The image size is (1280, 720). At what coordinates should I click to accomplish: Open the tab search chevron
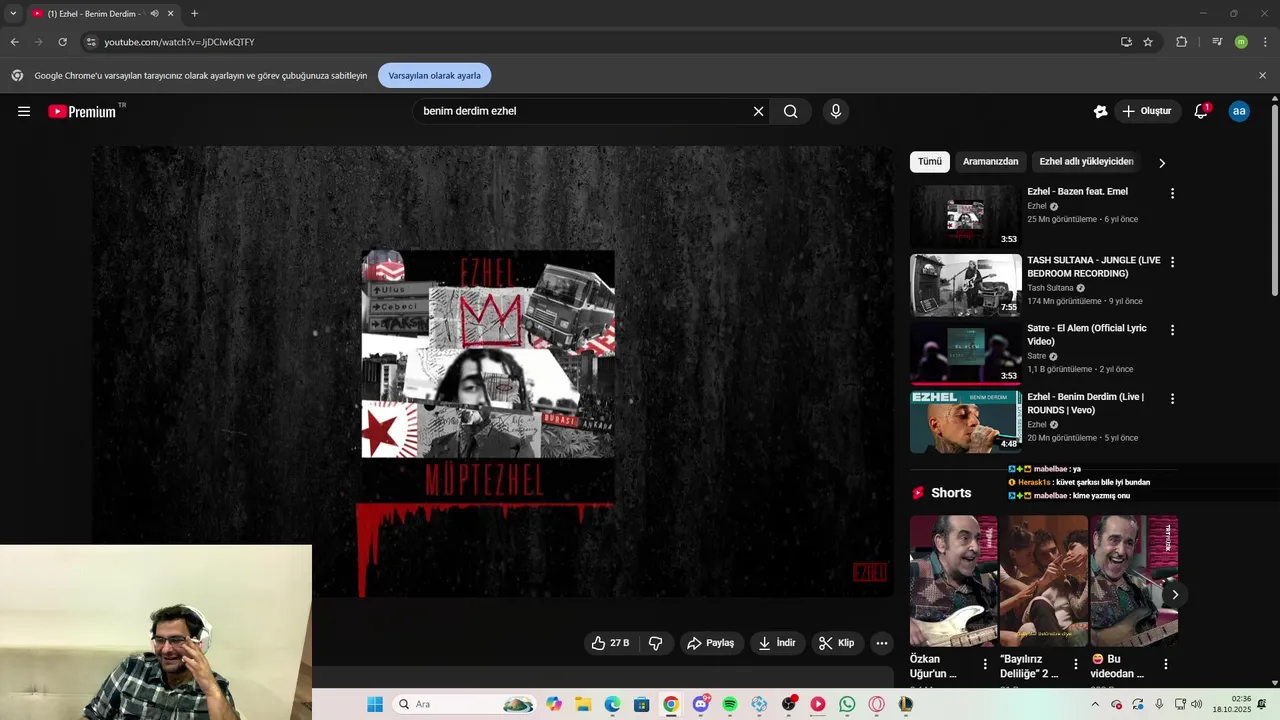(x=13, y=14)
